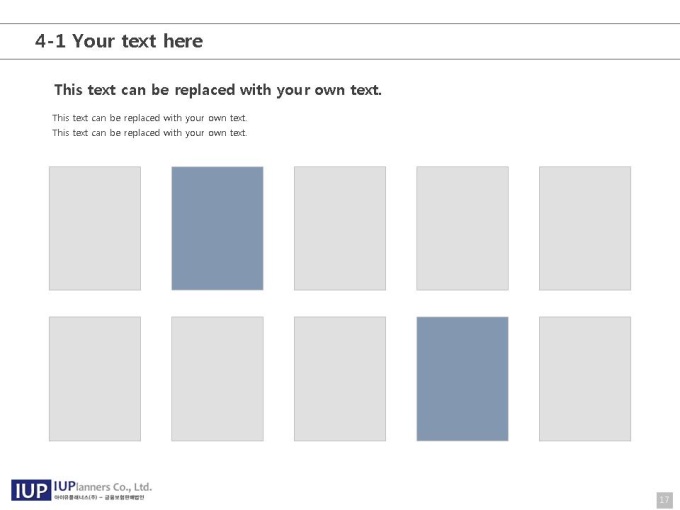Click the third gray placeholder in top row

[x=340, y=228]
